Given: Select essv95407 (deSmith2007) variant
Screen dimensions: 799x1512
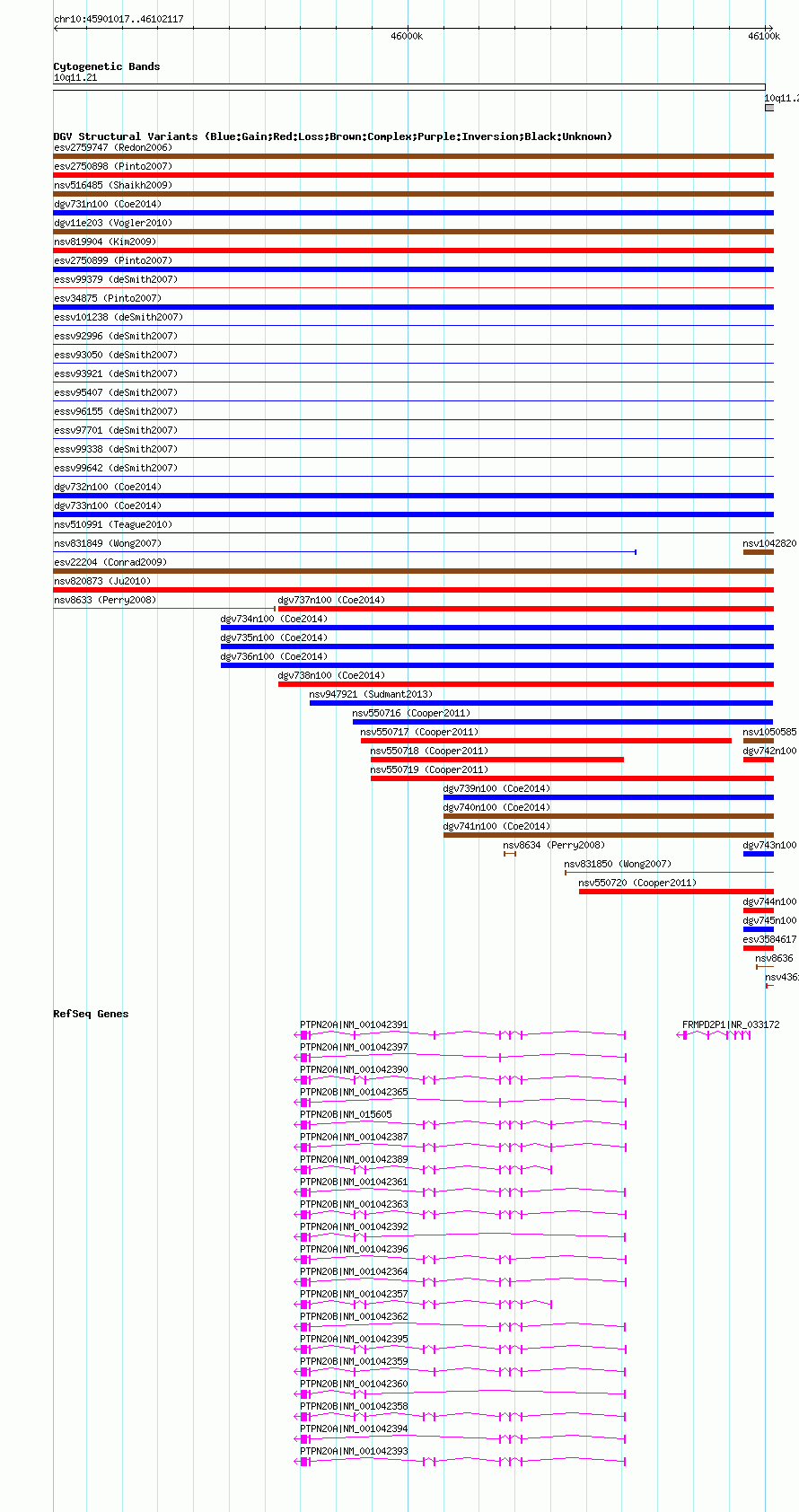Looking at the screenshot, I should [x=116, y=392].
